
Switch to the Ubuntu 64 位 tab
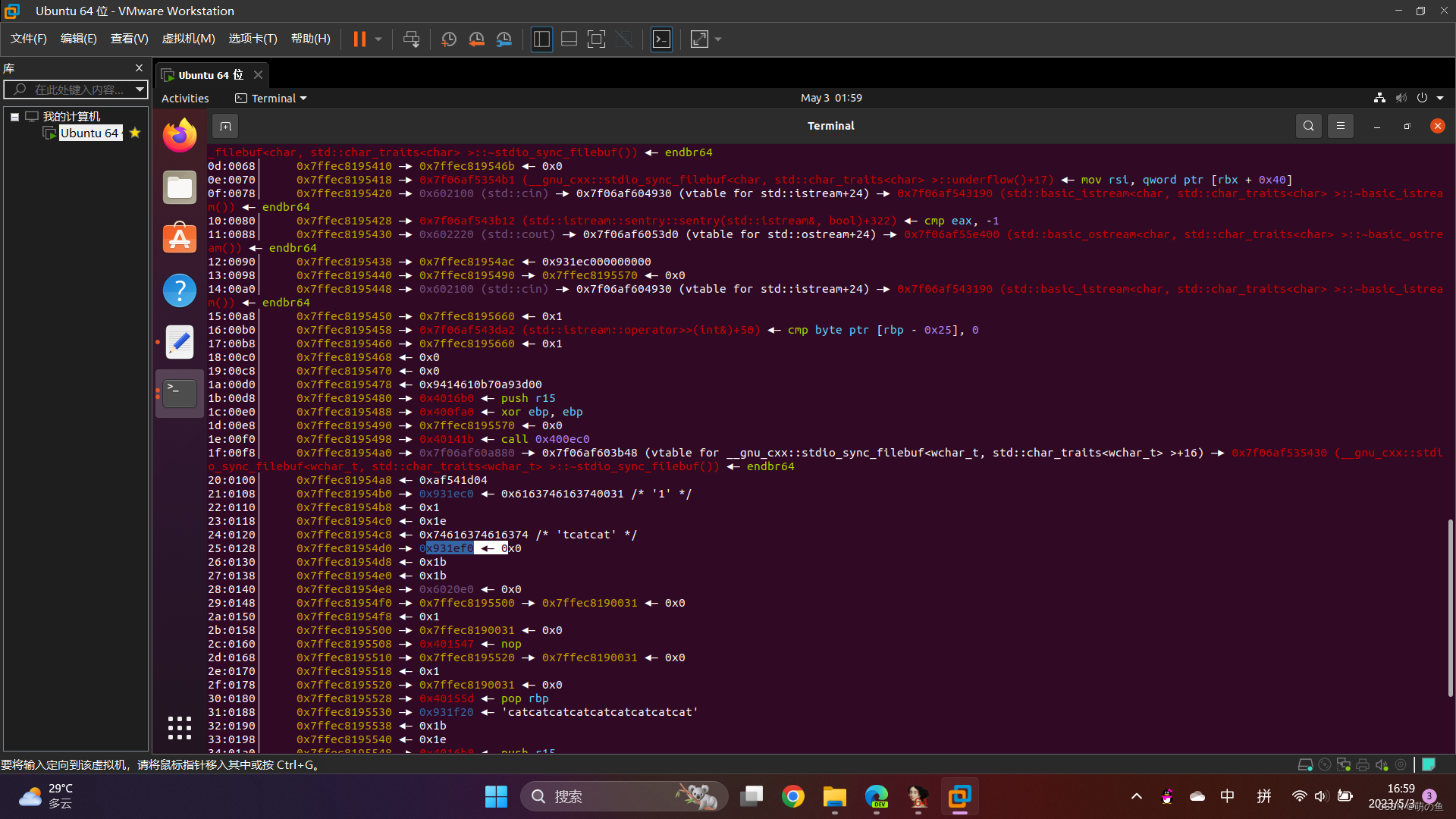206,74
